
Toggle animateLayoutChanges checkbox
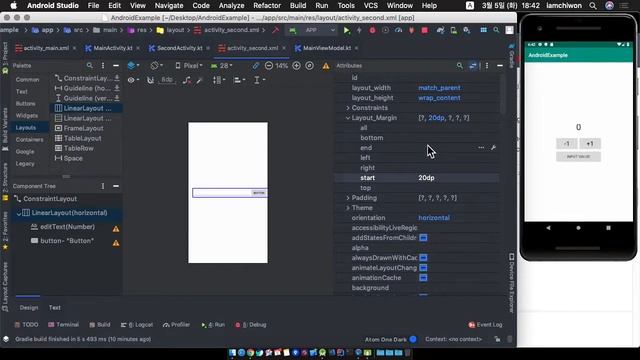423,268
